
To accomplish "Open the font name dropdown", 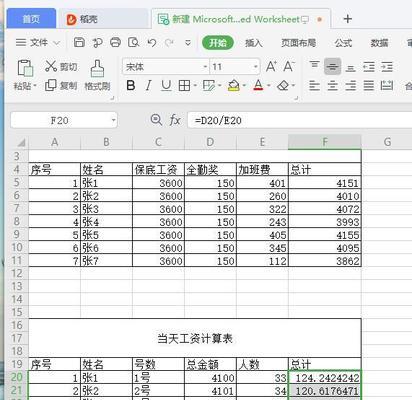I will 205,67.
